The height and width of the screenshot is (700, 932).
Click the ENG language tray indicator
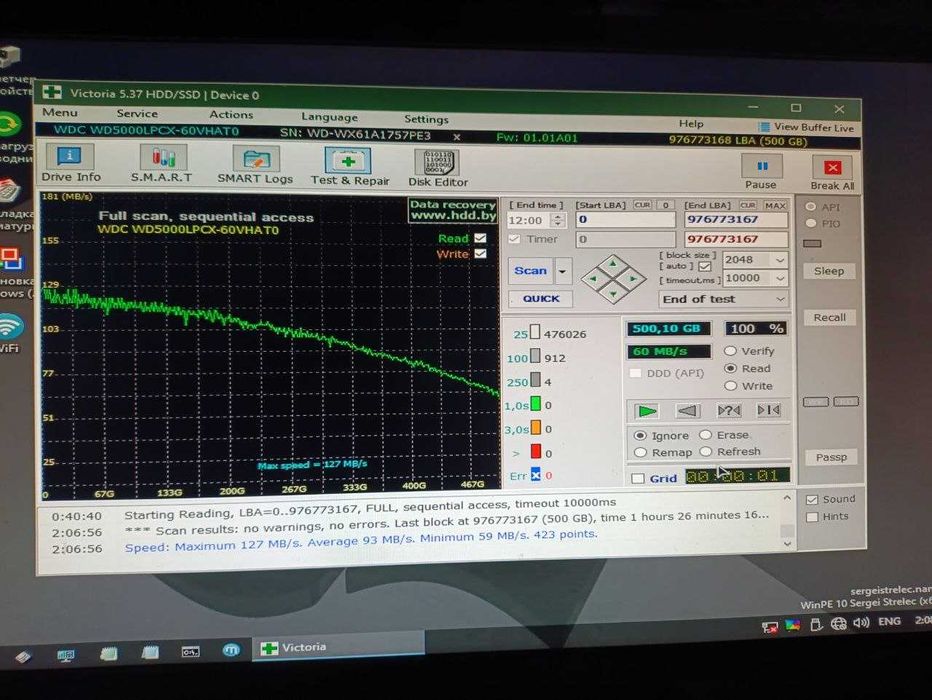coord(889,622)
